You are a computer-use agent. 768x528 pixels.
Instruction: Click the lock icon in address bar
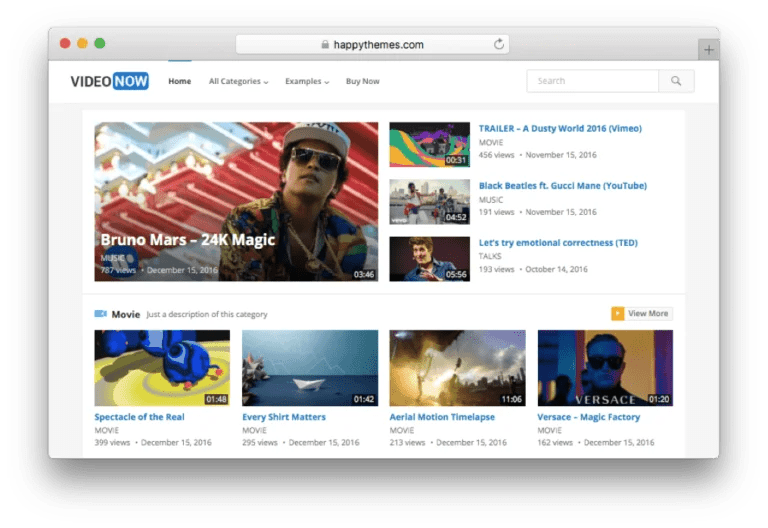(325, 45)
